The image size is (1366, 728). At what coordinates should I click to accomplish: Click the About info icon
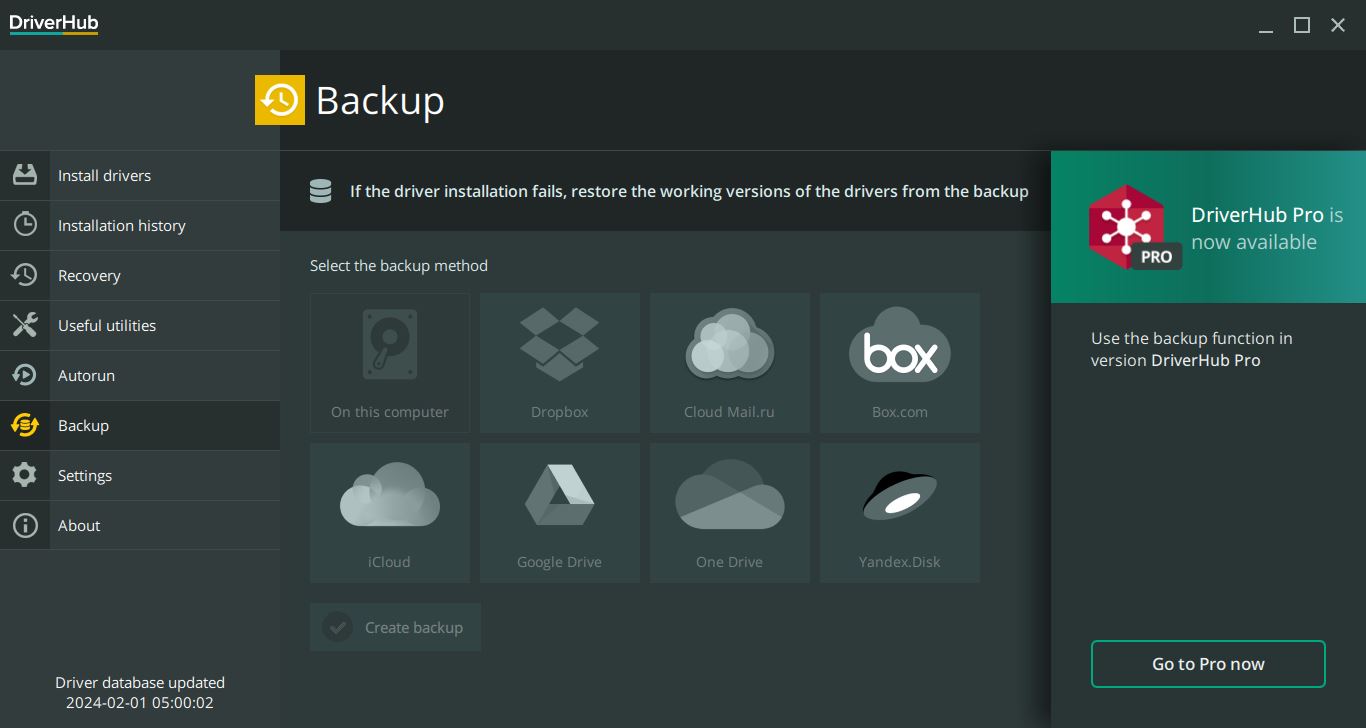click(25, 525)
